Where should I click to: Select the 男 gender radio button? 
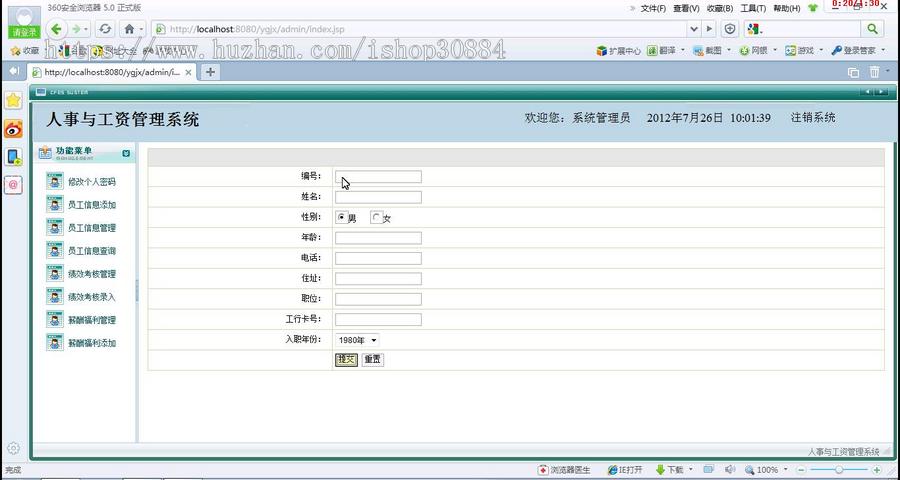click(342, 217)
